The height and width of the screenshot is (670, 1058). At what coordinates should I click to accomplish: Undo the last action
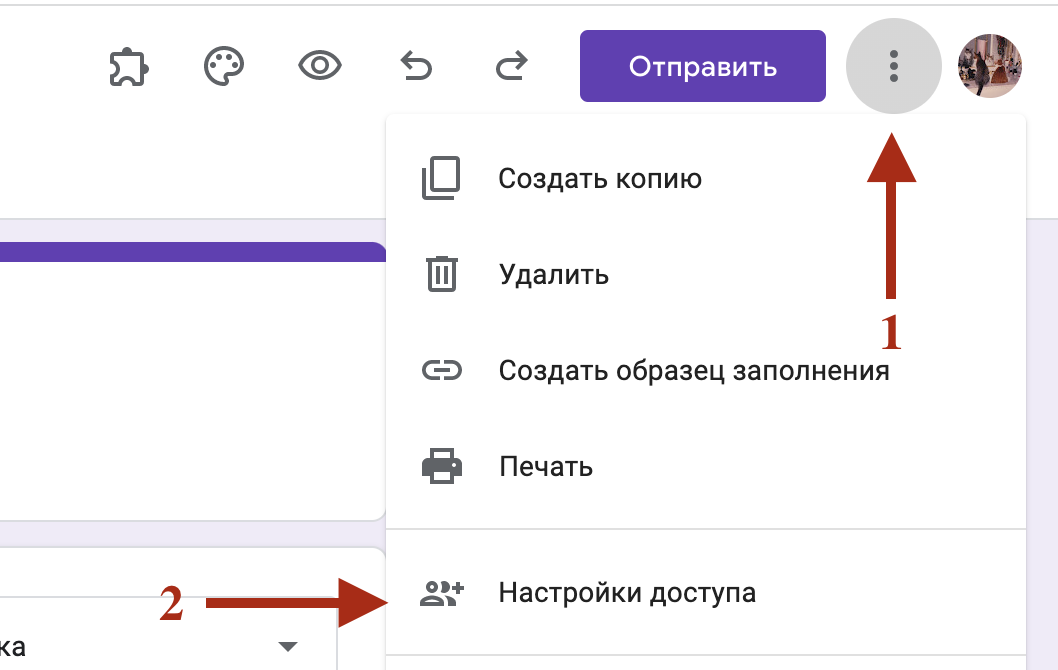[415, 67]
